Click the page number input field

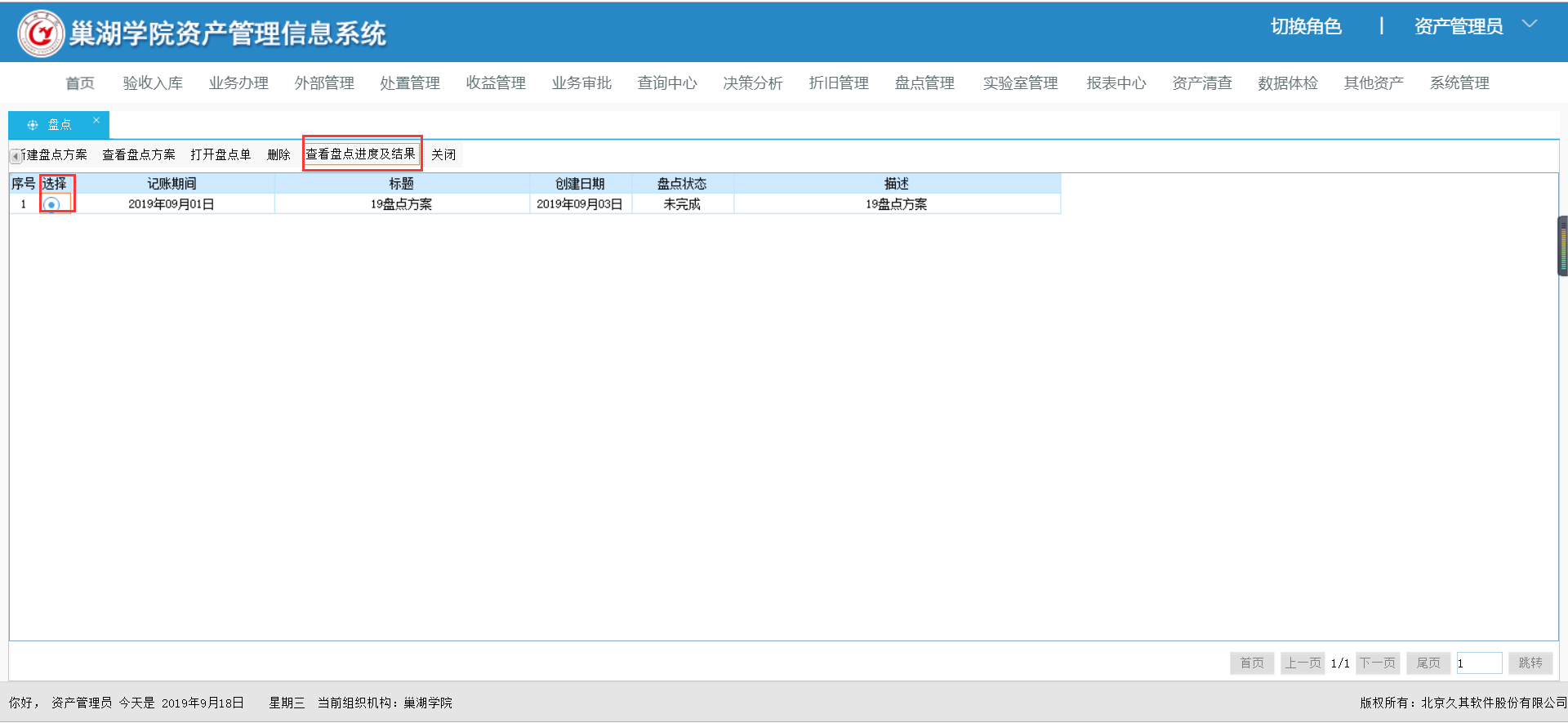point(1479,663)
